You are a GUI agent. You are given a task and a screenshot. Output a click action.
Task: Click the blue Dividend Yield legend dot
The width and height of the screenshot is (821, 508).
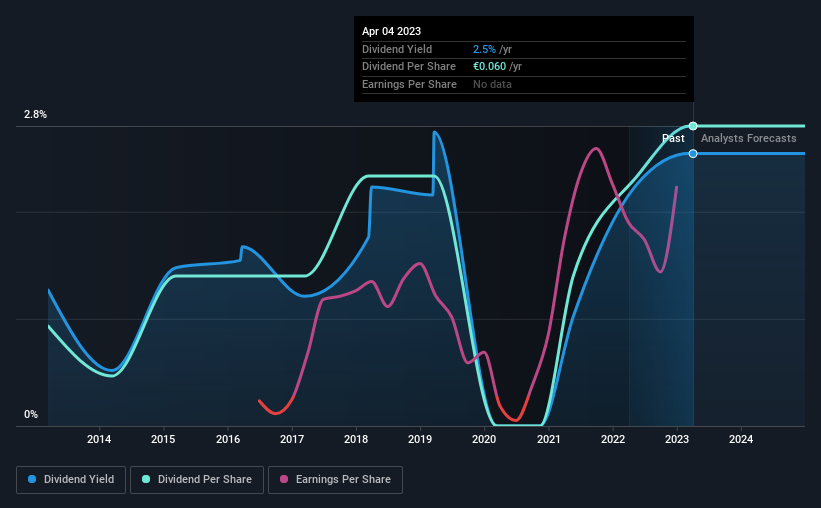(32, 479)
